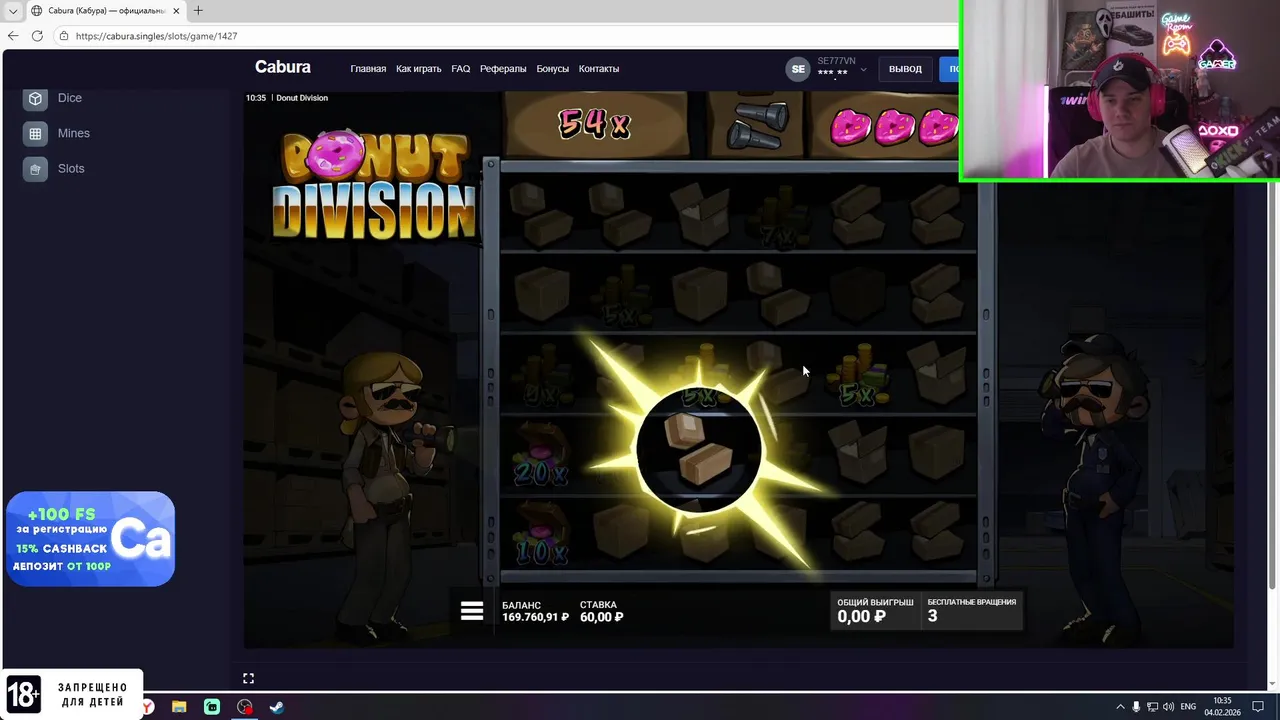1280x720 pixels.
Task: View site security info lock icon
Action: 64,36
